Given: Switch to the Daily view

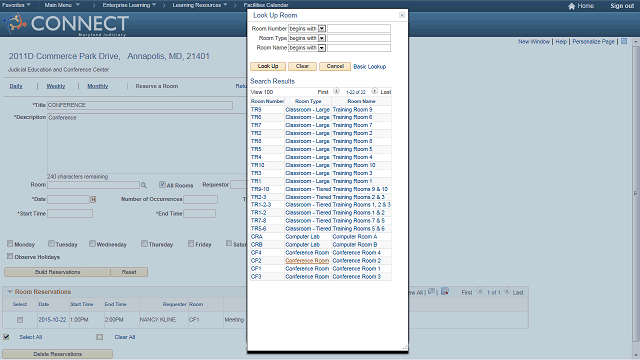Looking at the screenshot, I should coord(16,86).
